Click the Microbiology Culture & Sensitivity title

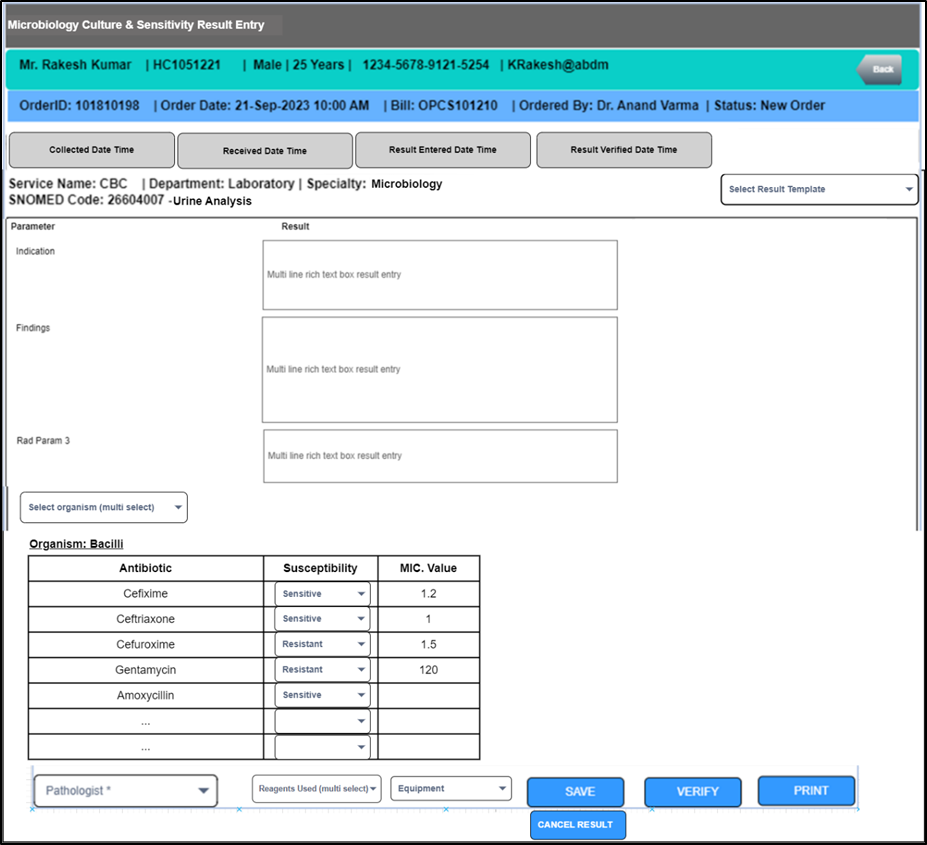click(136, 25)
